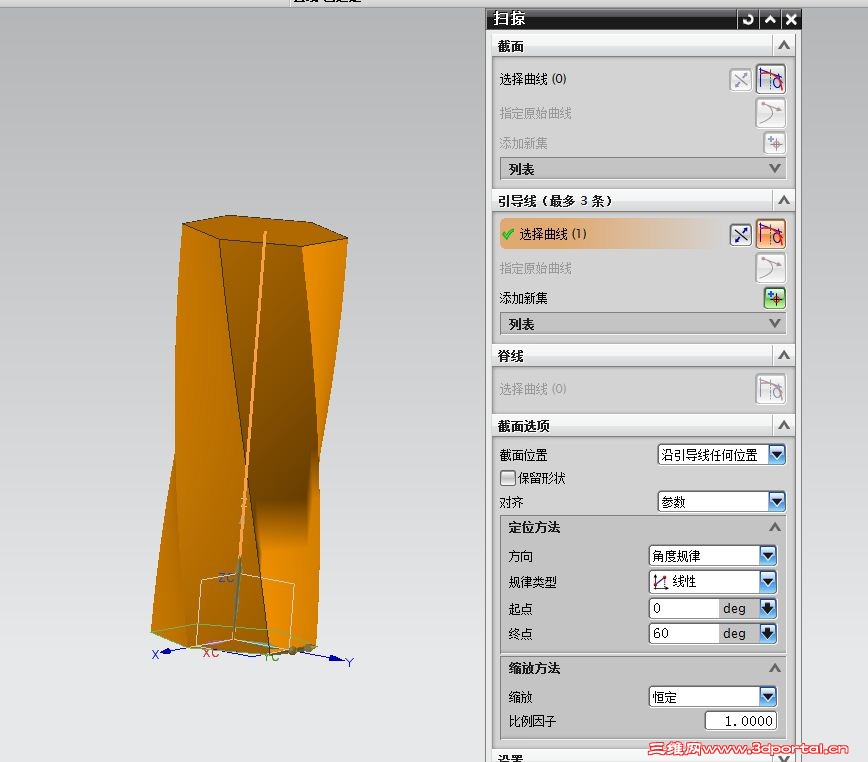The height and width of the screenshot is (762, 868).
Task: Open the 缩放 dropdown showing 恒定
Action: [768, 697]
